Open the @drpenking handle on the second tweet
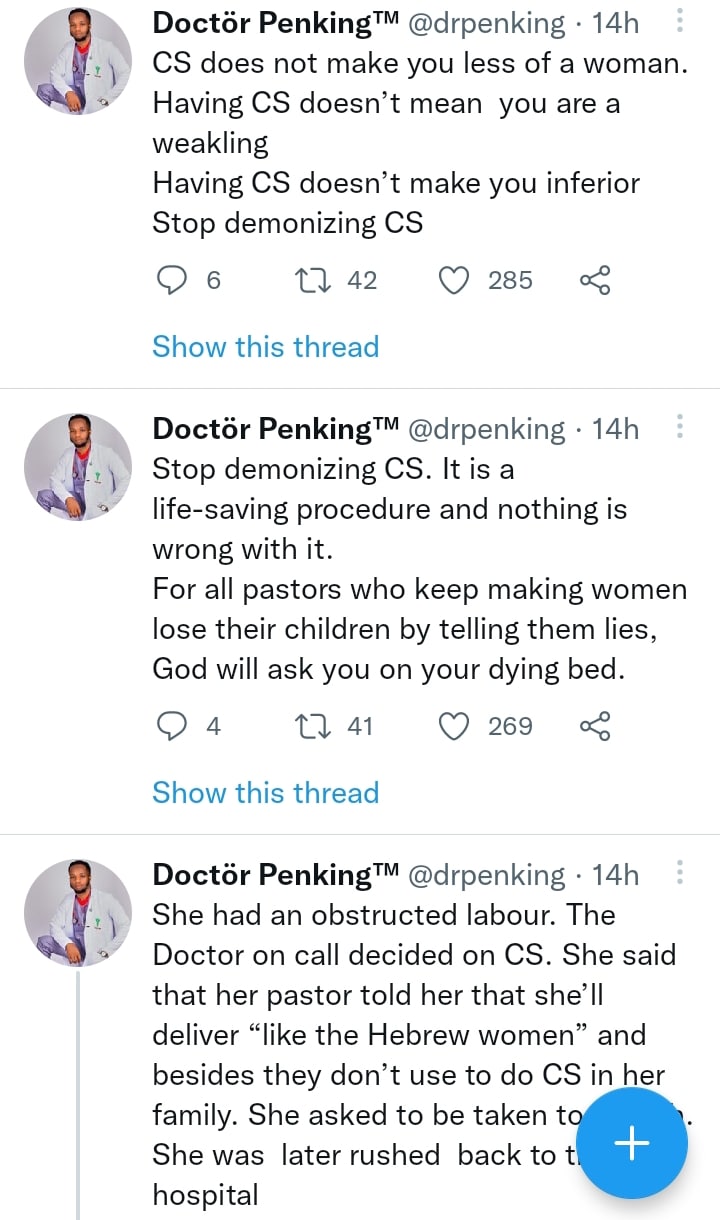Image resolution: width=720 pixels, height=1220 pixels. 486,429
